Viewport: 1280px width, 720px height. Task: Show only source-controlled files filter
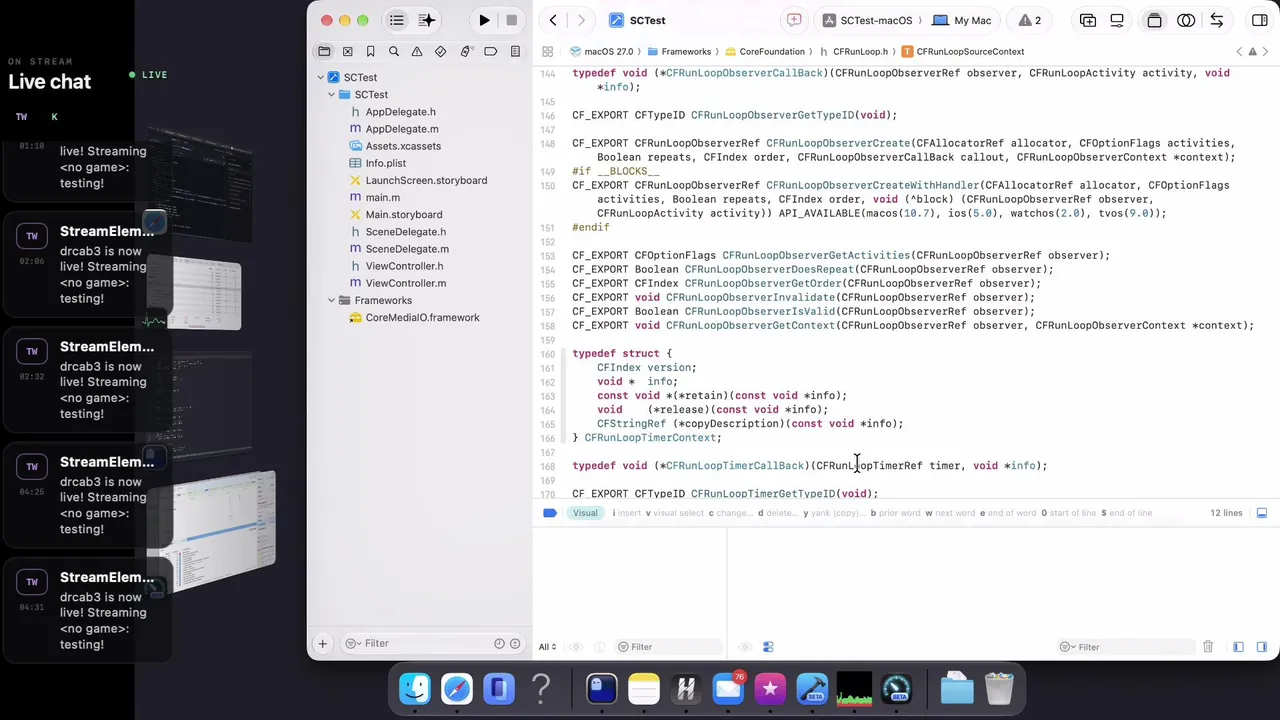tap(515, 644)
